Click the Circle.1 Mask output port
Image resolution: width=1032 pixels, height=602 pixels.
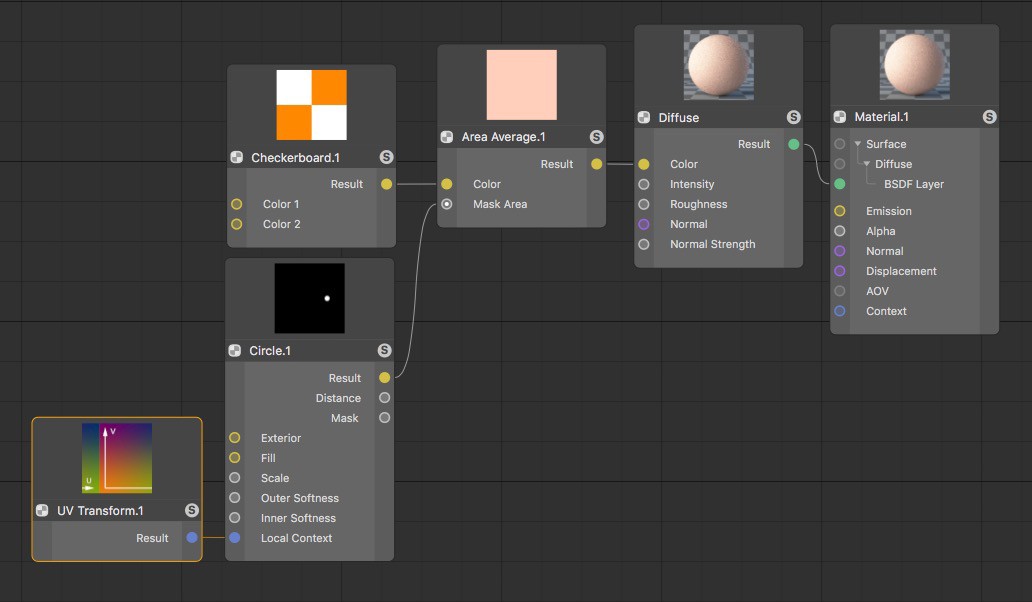[x=384, y=418]
